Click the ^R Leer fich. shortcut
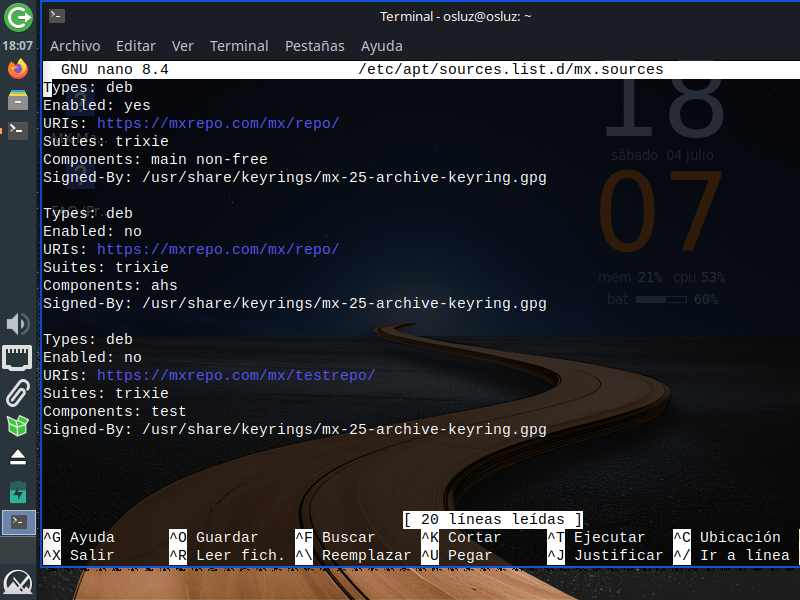Image resolution: width=800 pixels, height=600 pixels. coord(227,555)
